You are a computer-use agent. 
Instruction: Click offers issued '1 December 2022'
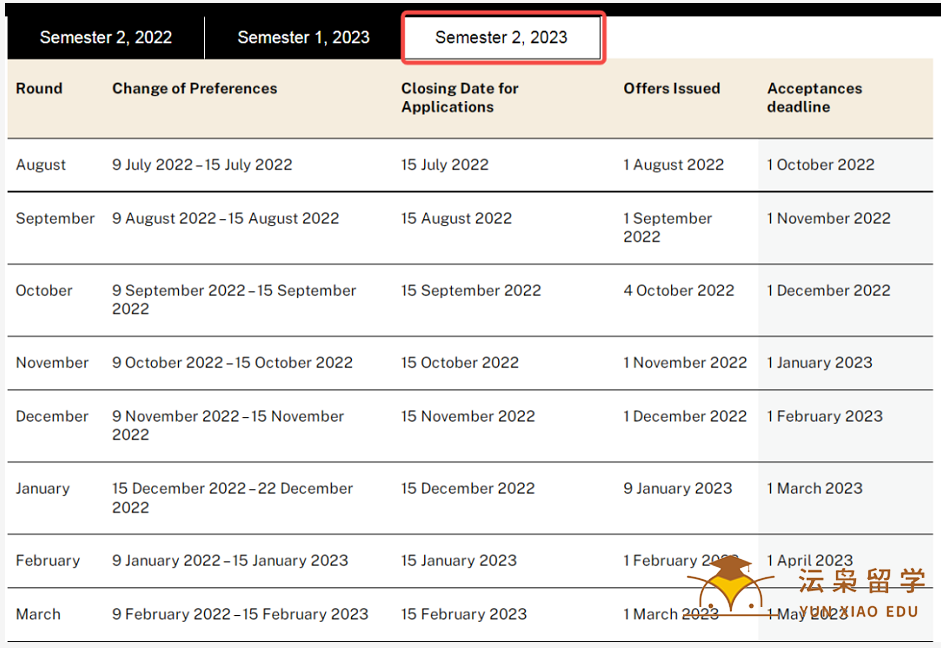click(685, 416)
